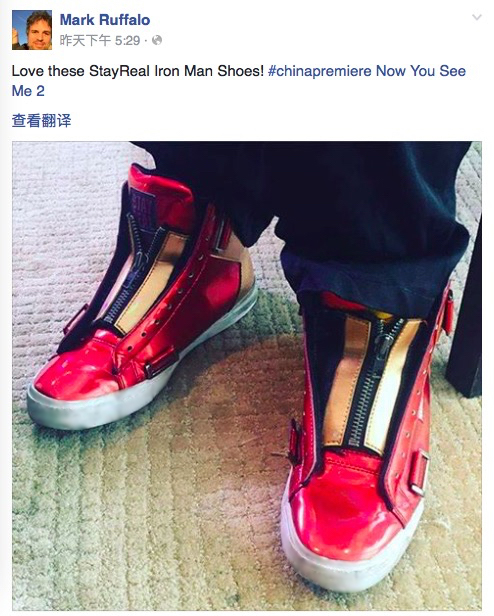Open the post options chevron menu
The image size is (494, 616).
476,17
